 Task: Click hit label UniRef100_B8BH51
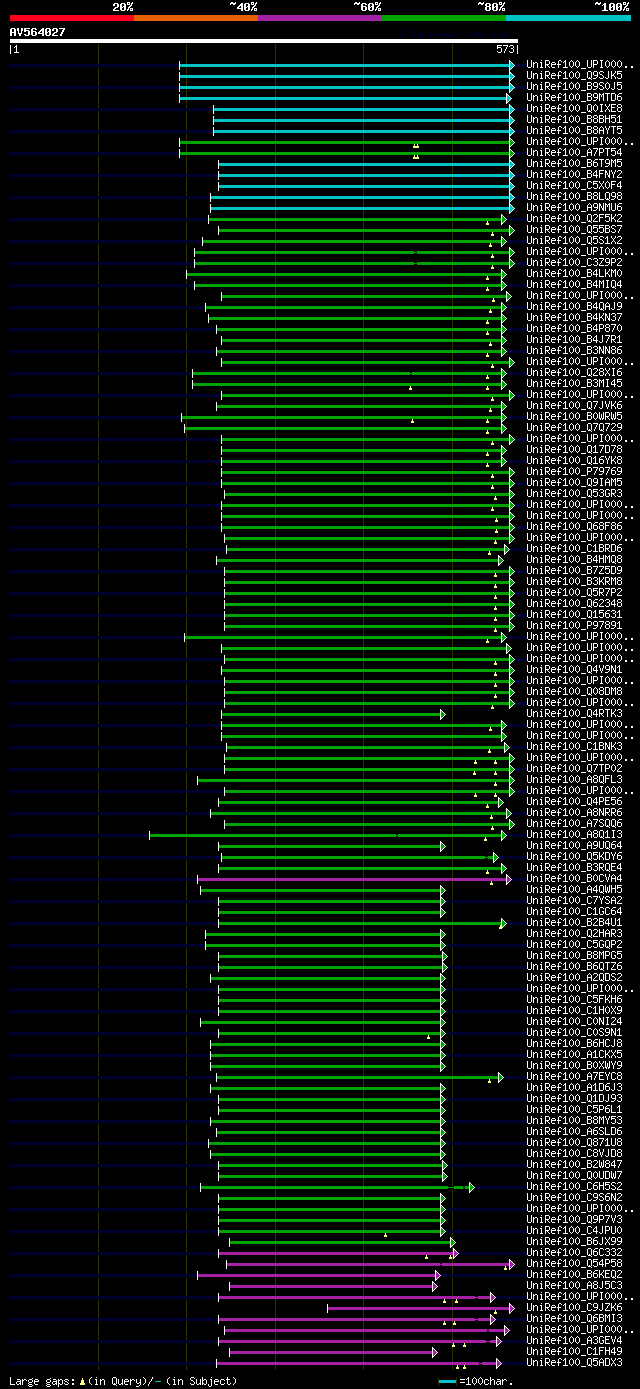(x=575, y=119)
